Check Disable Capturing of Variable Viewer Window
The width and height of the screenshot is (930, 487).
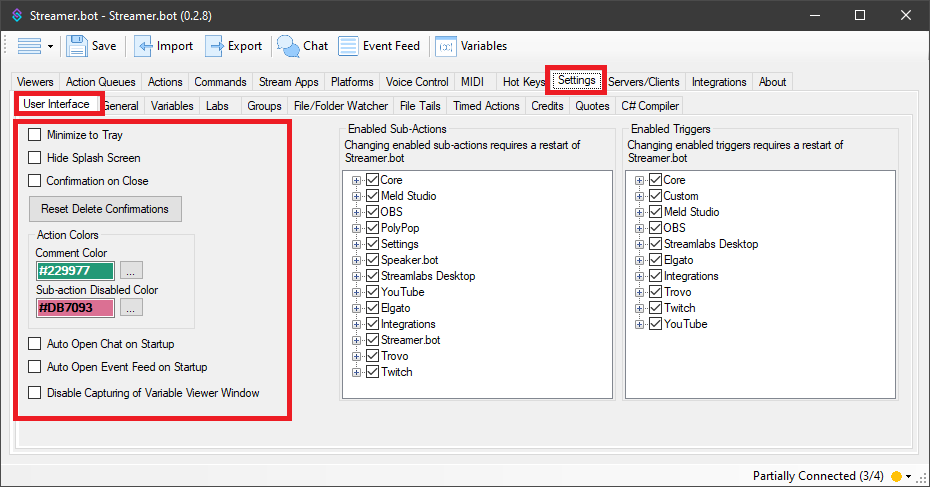pyautogui.click(x=34, y=393)
